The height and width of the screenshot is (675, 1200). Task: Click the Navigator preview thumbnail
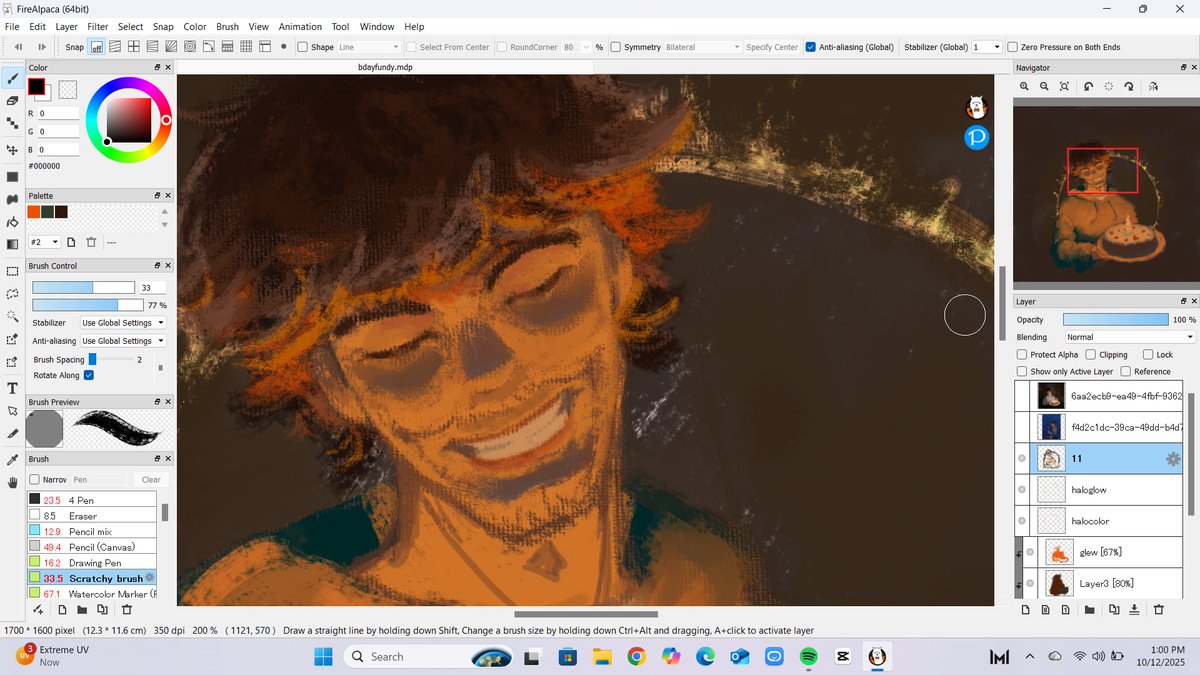1104,195
